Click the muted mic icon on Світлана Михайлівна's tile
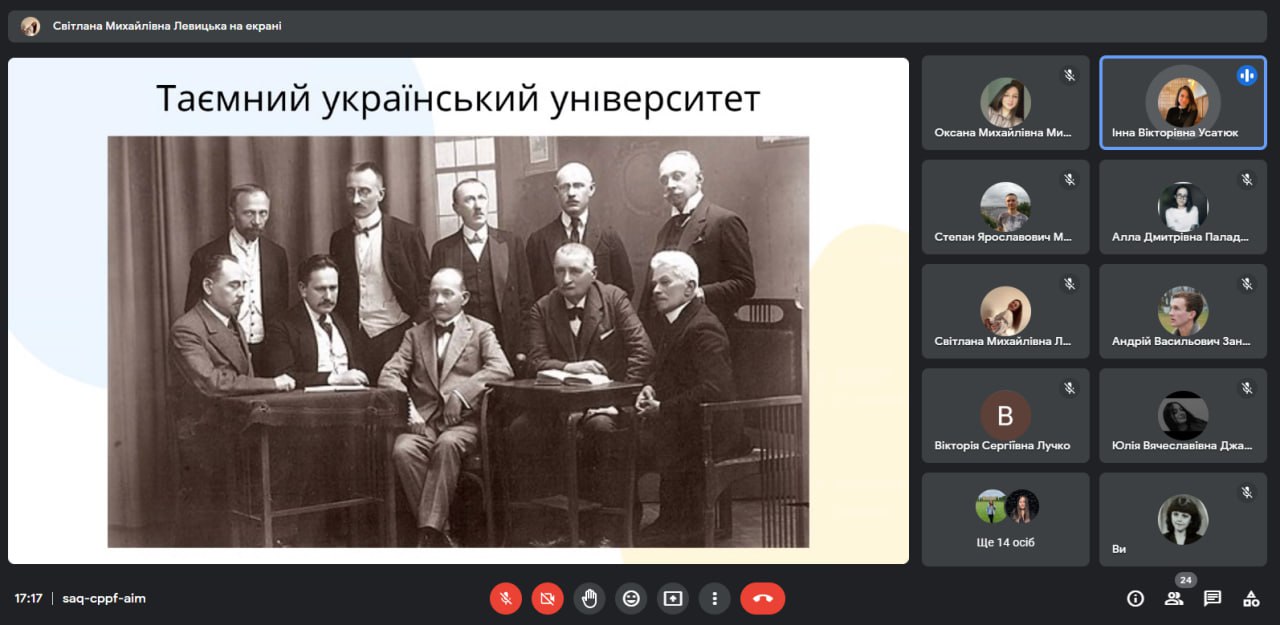This screenshot has height=625, width=1280. 1069,283
